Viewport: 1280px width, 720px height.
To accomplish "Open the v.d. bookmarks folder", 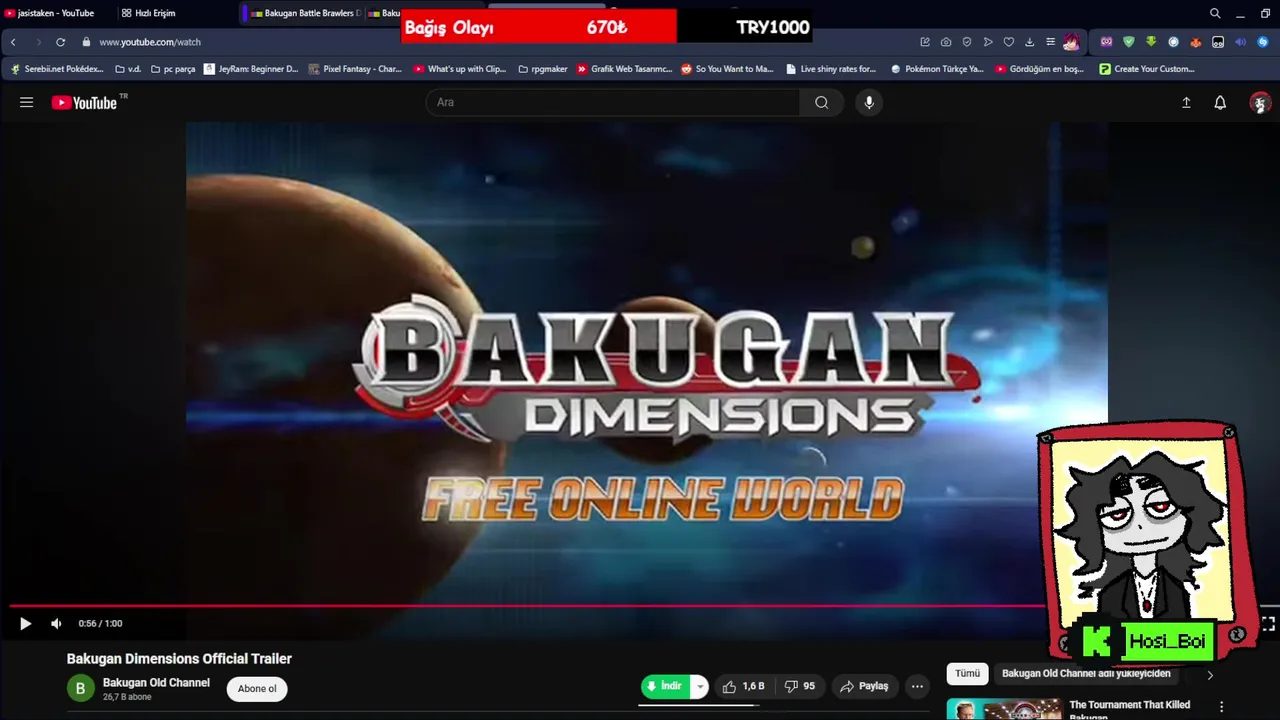I will (x=128, y=69).
